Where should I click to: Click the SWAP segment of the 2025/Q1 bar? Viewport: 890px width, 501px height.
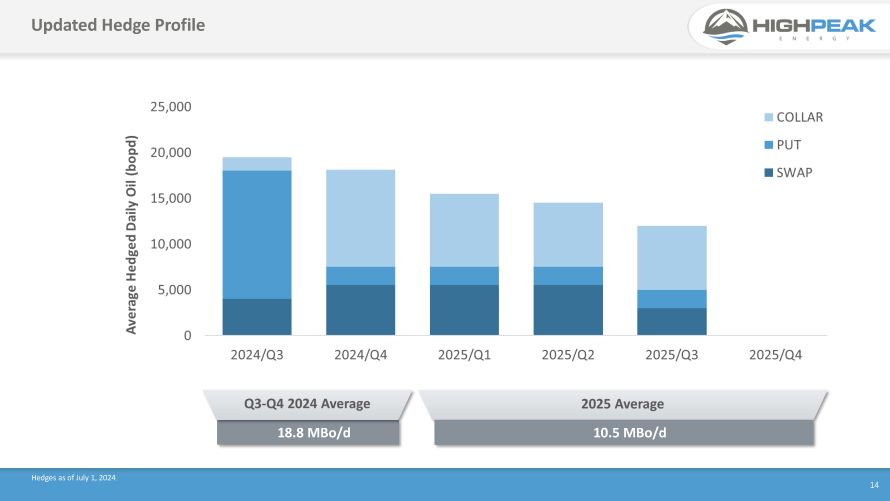pos(464,310)
